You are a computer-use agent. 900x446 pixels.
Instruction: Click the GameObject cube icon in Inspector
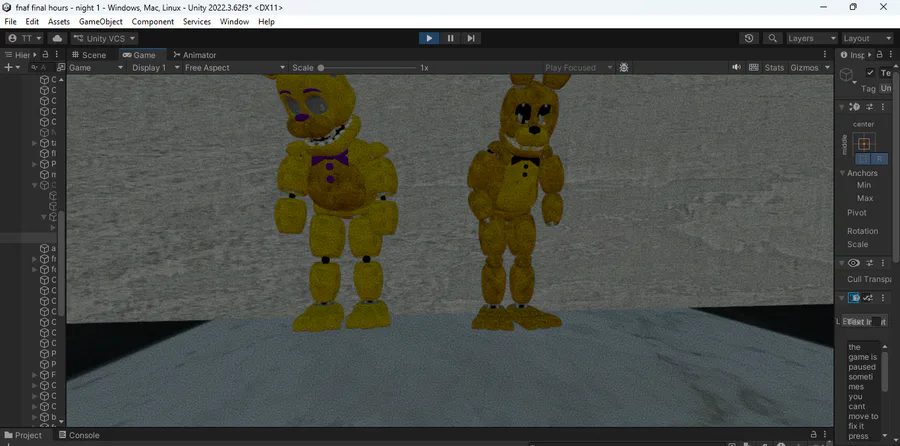846,75
